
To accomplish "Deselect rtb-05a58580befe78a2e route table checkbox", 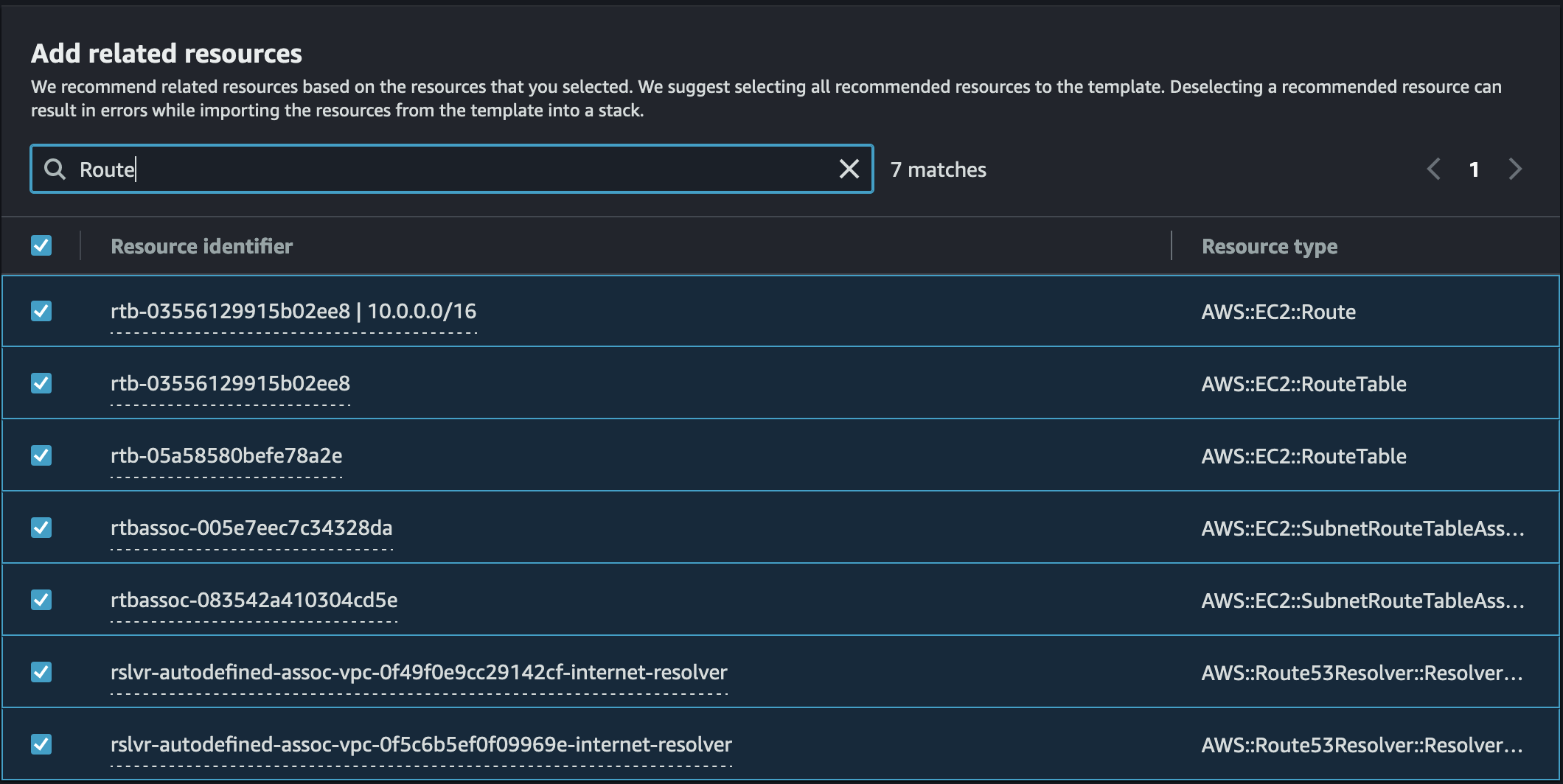I will (x=41, y=455).
